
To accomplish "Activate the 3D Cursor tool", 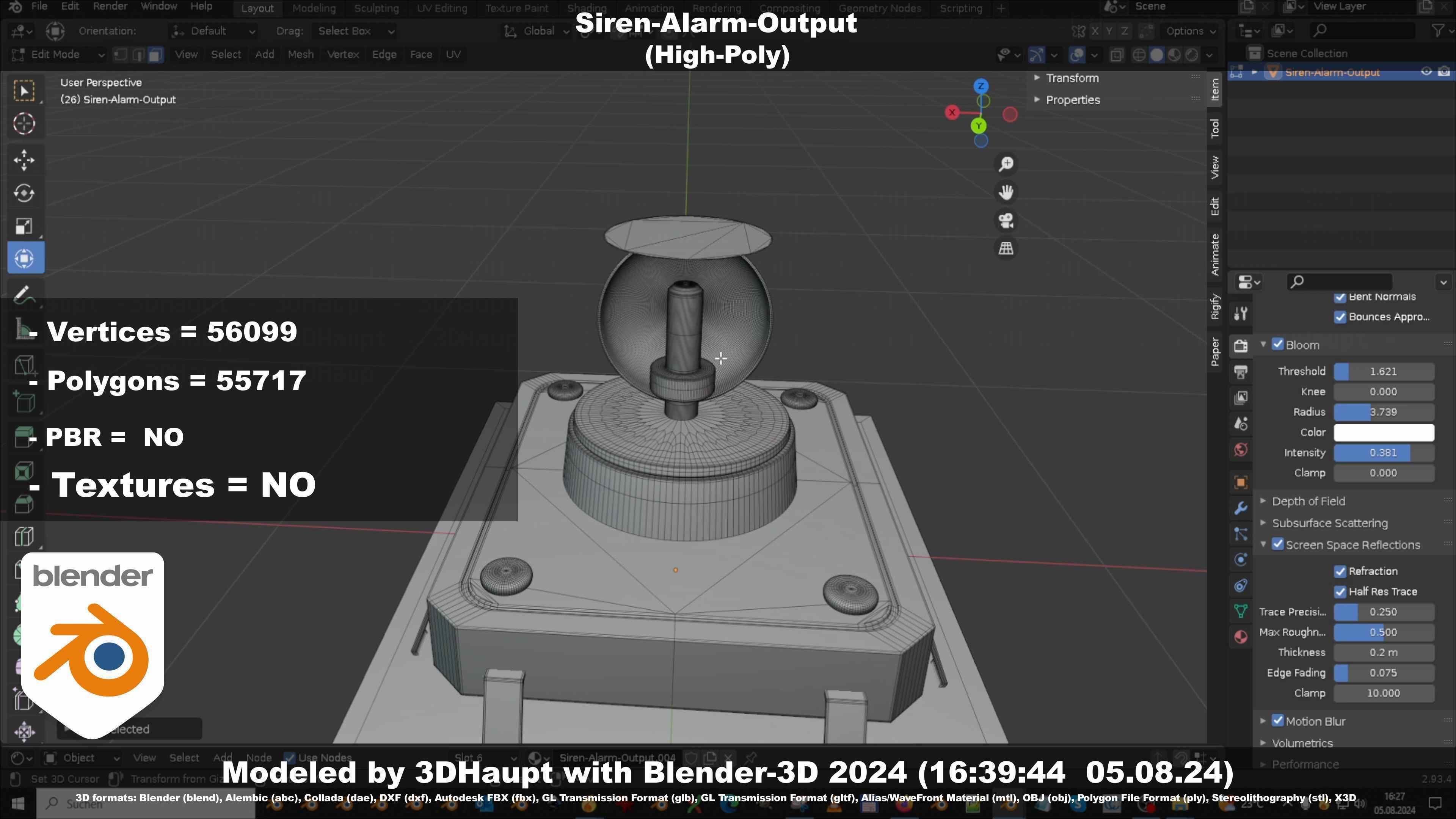I will [24, 124].
